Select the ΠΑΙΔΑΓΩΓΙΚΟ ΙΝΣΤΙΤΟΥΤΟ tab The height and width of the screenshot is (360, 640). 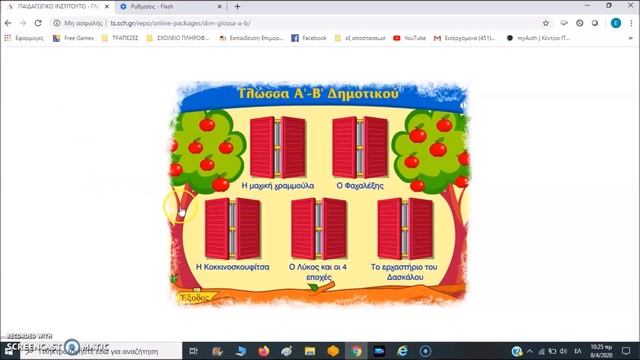[57, 7]
